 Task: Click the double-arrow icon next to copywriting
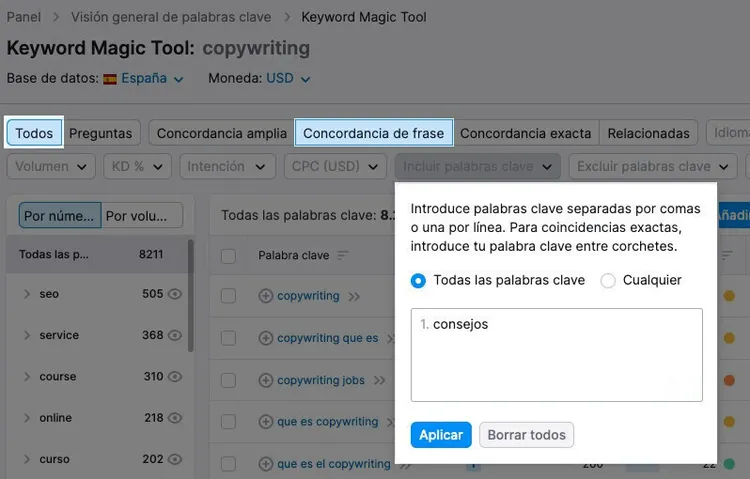(354, 297)
